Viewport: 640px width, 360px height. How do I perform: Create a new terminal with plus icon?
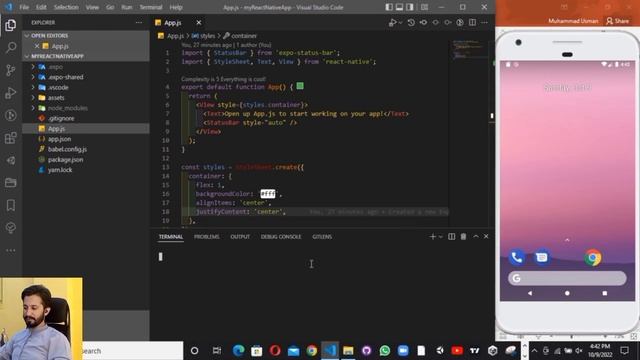coord(432,236)
